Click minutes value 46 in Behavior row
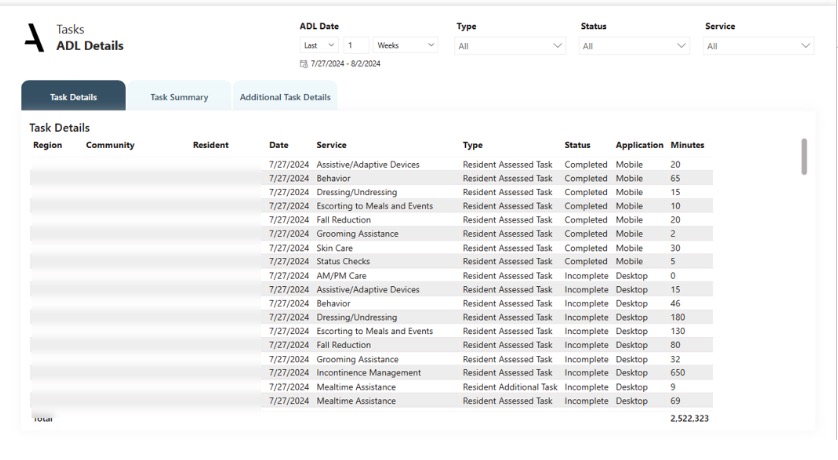This screenshot has height=460, width=838. pyautogui.click(x=676, y=303)
